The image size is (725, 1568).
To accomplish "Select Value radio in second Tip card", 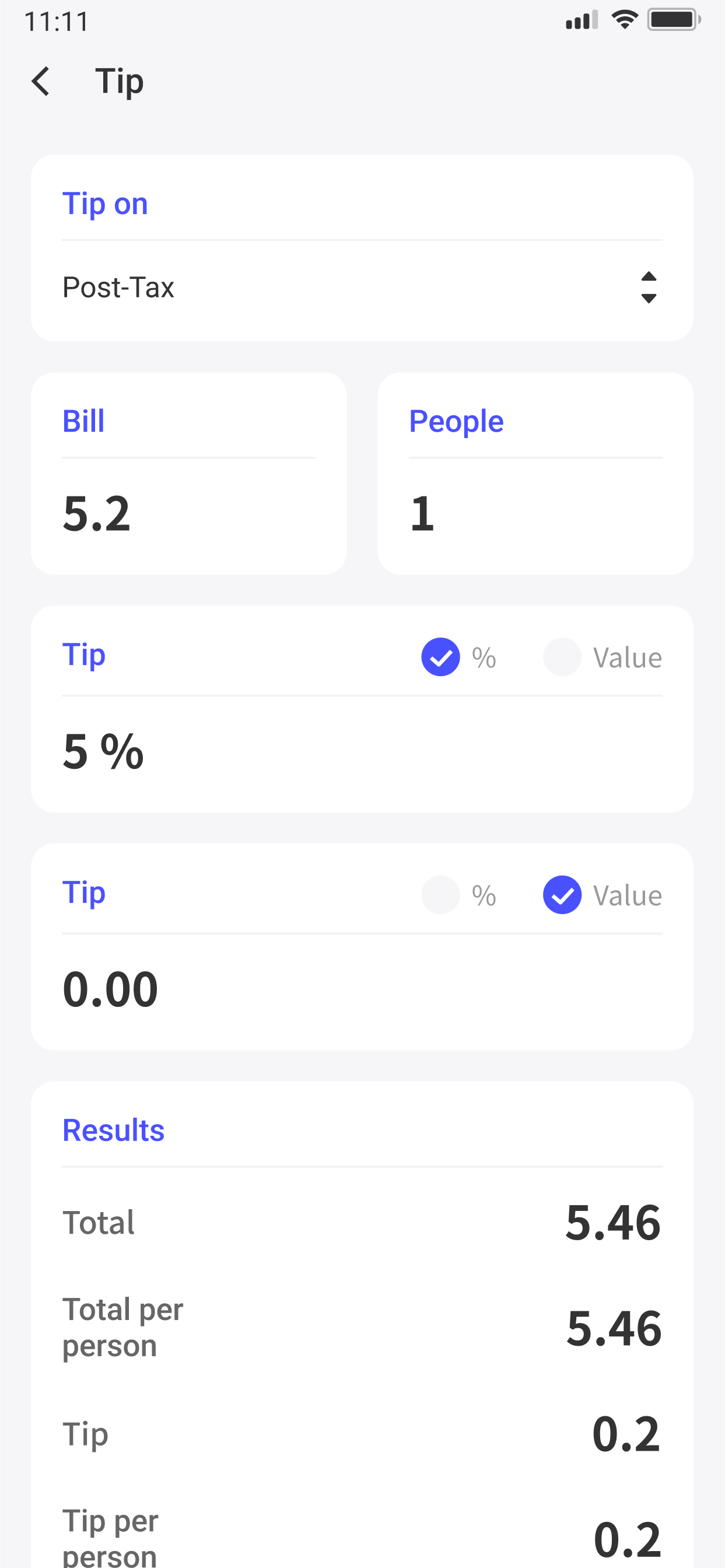I will [x=562, y=895].
